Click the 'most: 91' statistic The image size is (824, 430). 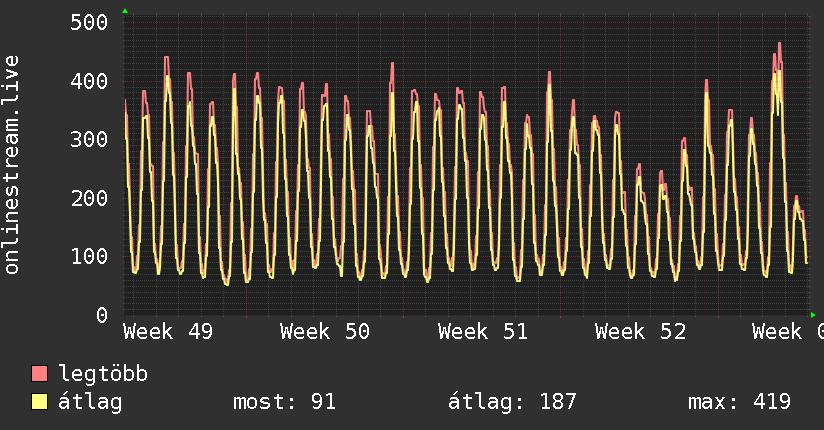[284, 402]
